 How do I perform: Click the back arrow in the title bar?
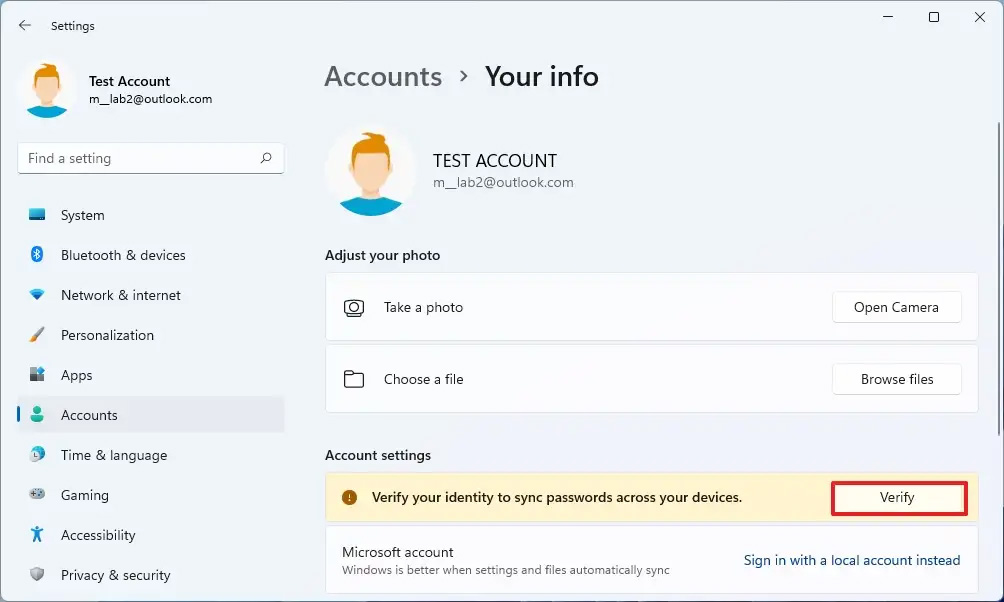click(24, 25)
